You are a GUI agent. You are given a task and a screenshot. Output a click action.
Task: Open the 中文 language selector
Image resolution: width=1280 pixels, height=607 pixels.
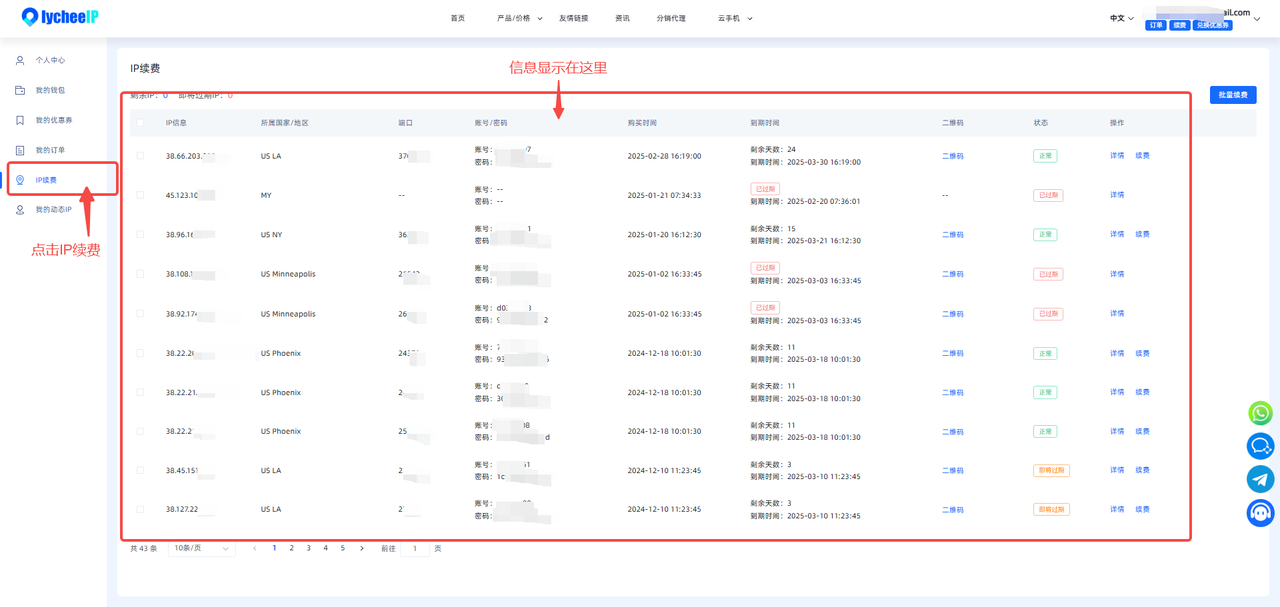pyautogui.click(x=1122, y=18)
